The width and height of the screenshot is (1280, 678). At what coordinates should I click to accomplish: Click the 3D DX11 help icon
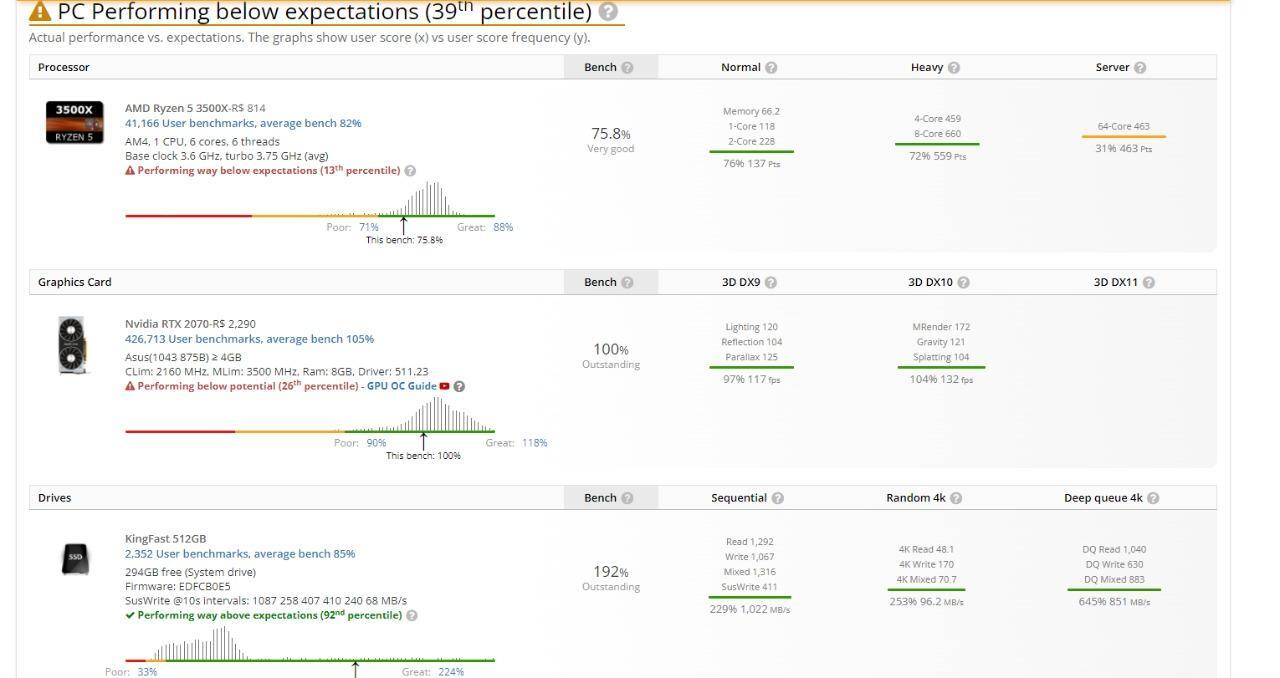pos(1148,283)
